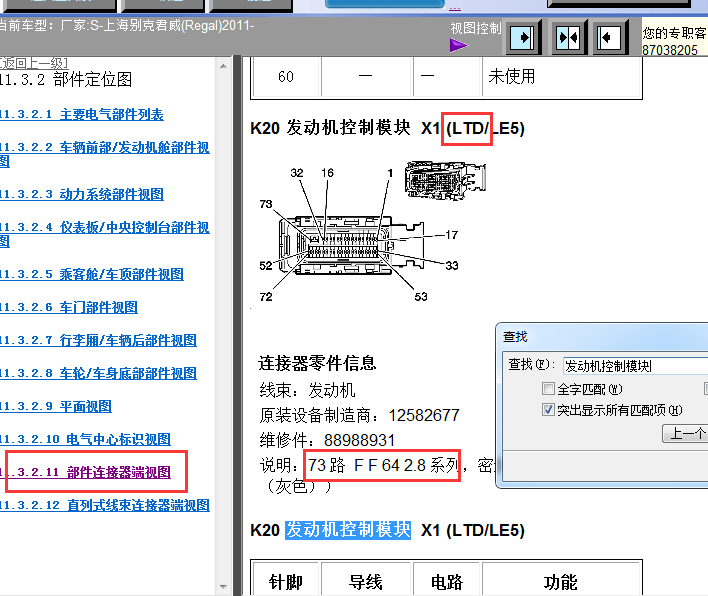
Task: Click the 针脚 table header
Action: [285, 582]
